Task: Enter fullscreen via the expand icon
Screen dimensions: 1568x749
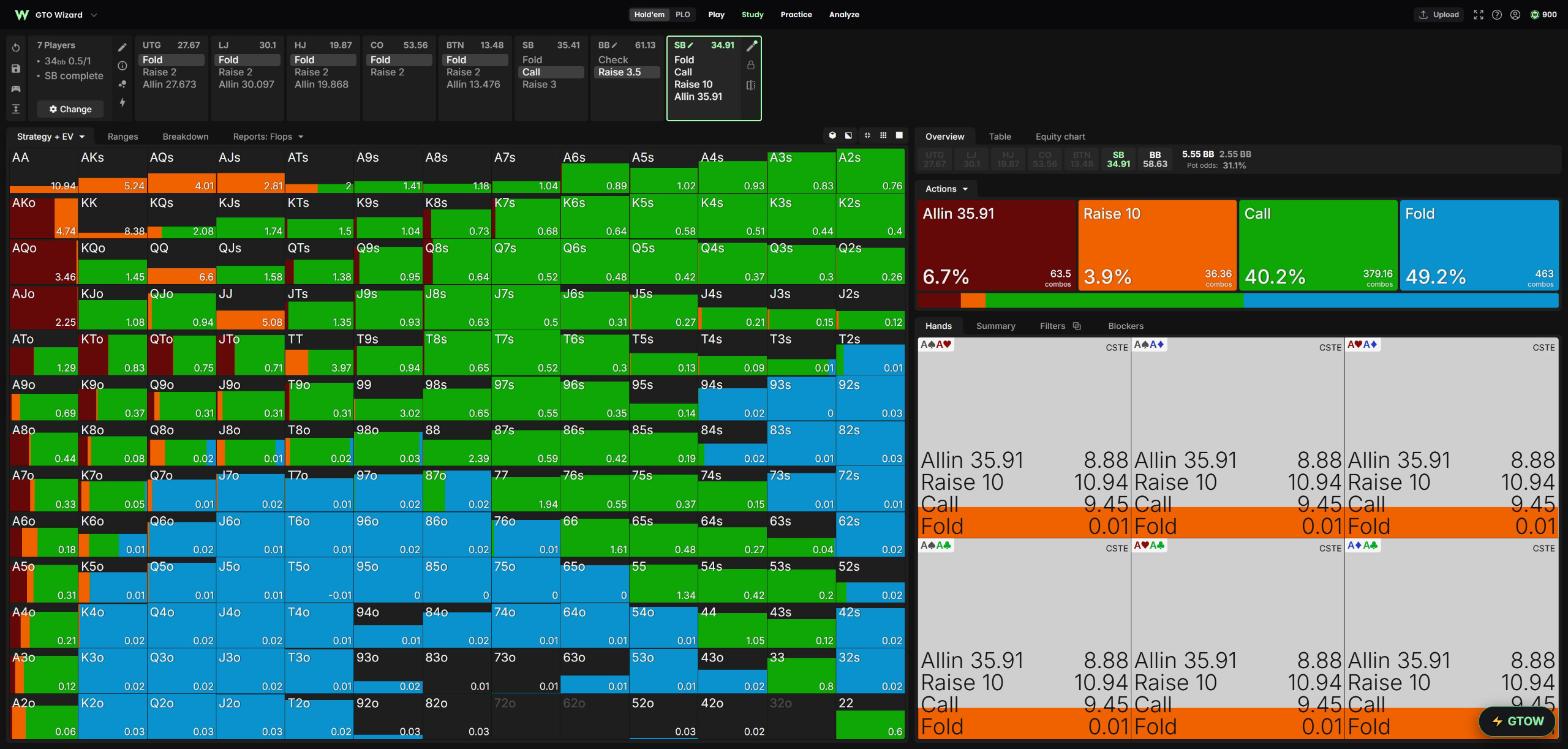Action: [x=1478, y=15]
